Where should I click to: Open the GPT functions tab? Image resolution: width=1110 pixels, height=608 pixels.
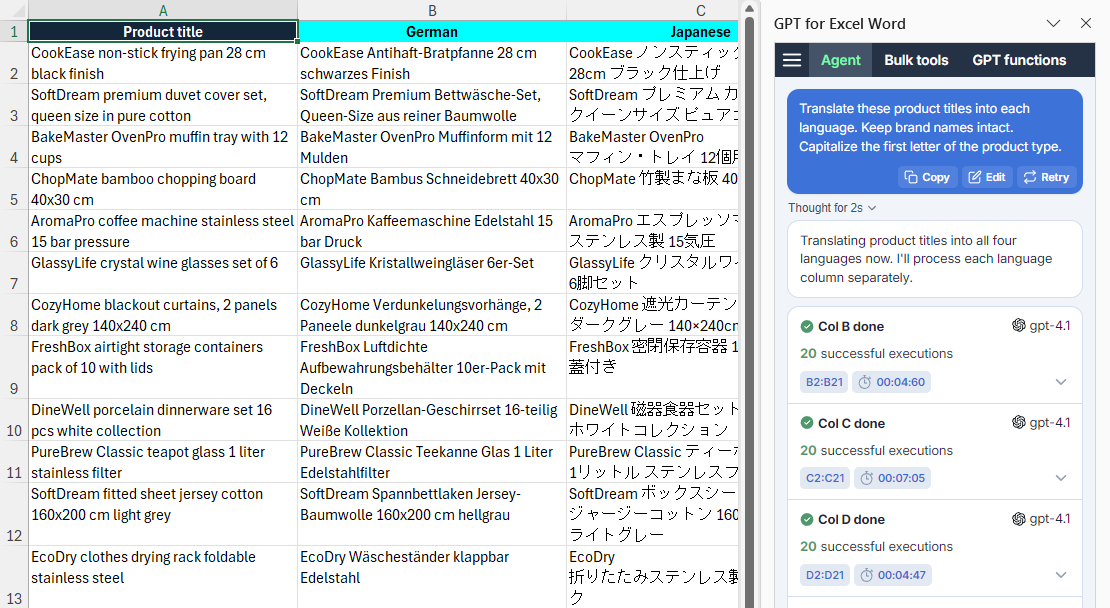[x=1019, y=60]
